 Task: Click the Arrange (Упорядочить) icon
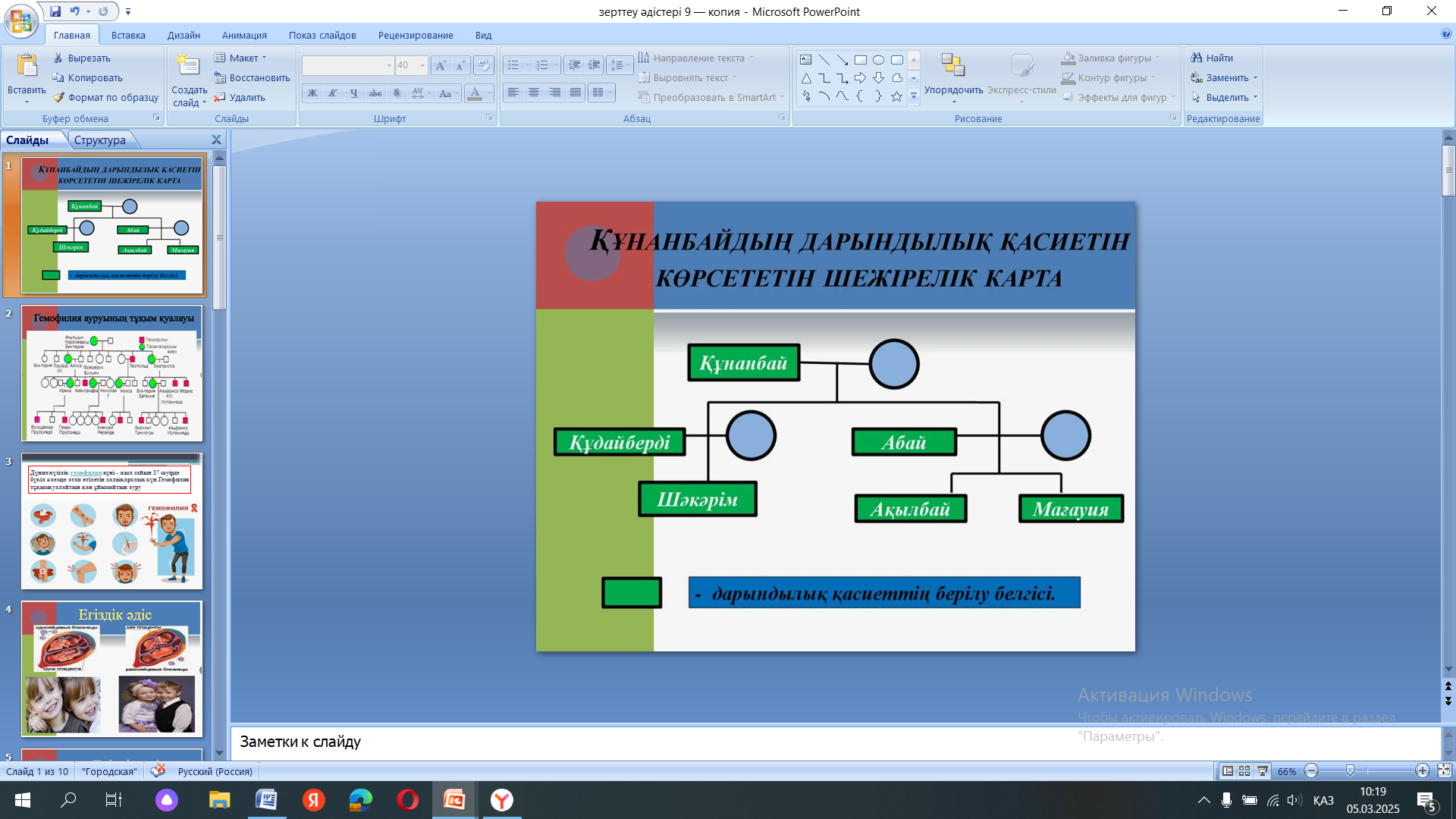(x=952, y=67)
